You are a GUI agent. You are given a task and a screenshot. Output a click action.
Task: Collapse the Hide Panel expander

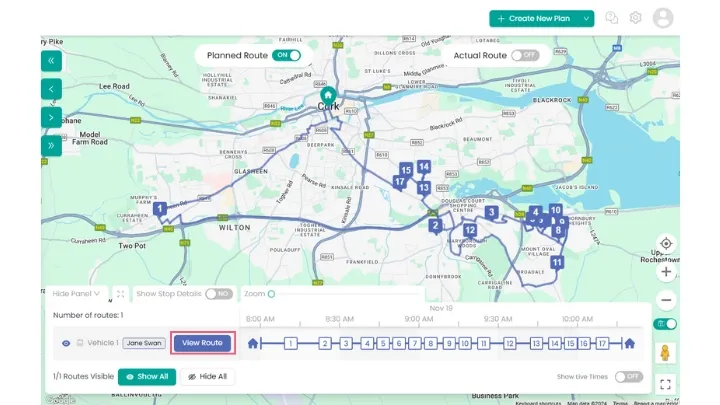click(x=75, y=294)
